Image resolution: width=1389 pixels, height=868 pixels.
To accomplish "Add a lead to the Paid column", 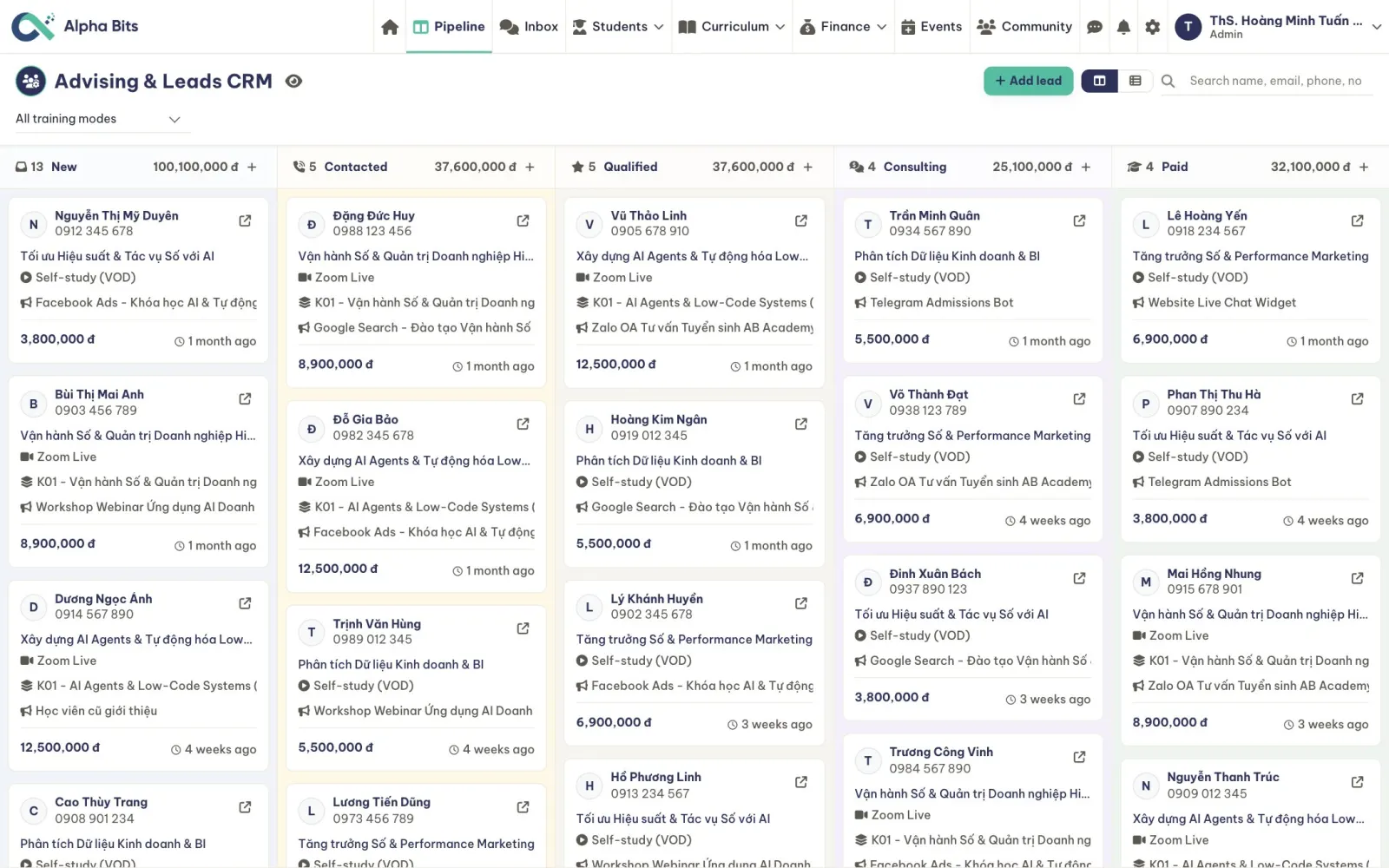I will 1363,167.
